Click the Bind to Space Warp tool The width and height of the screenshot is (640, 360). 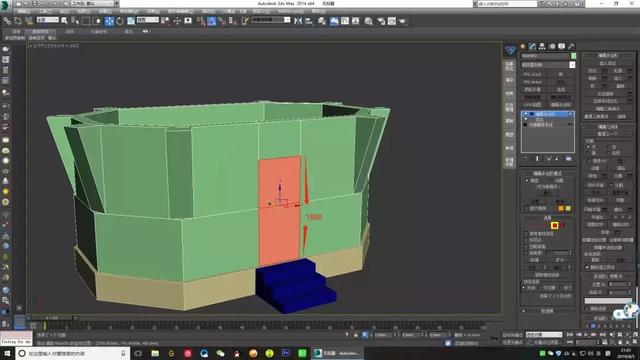pos(29,21)
